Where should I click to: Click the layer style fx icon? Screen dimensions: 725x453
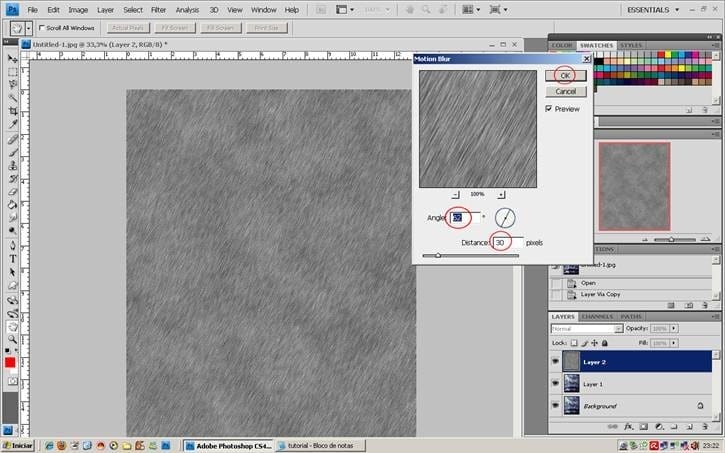pos(628,426)
